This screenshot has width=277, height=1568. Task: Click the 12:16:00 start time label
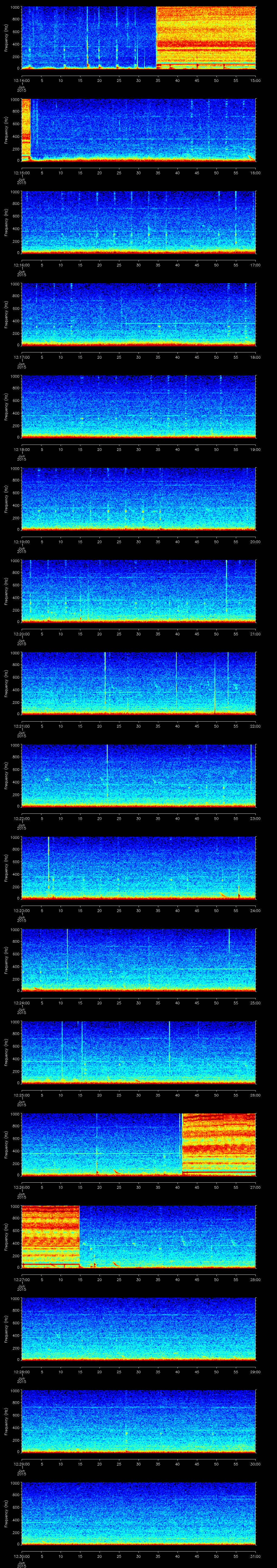tap(22, 265)
